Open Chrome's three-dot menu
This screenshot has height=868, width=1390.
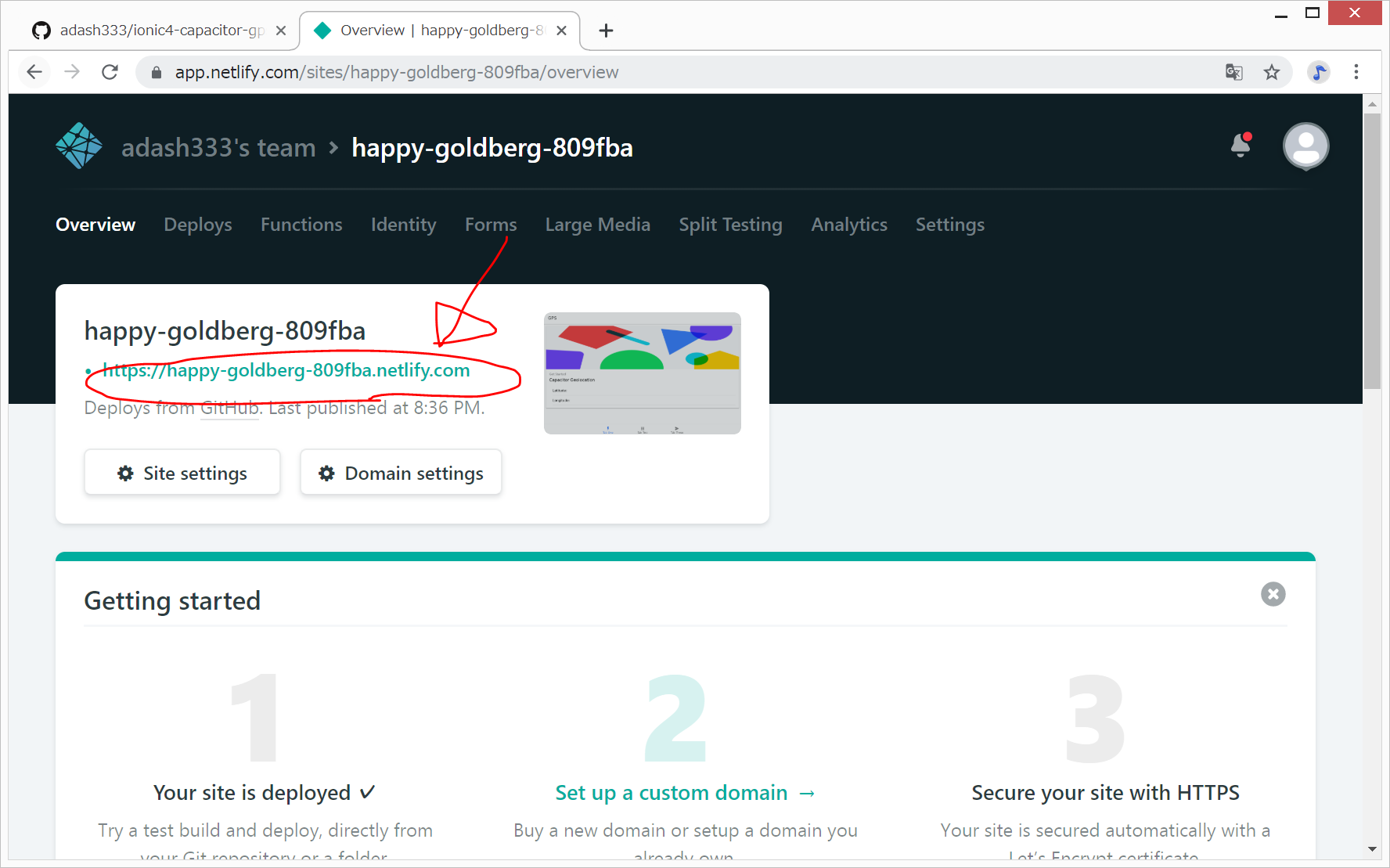pyautogui.click(x=1356, y=72)
